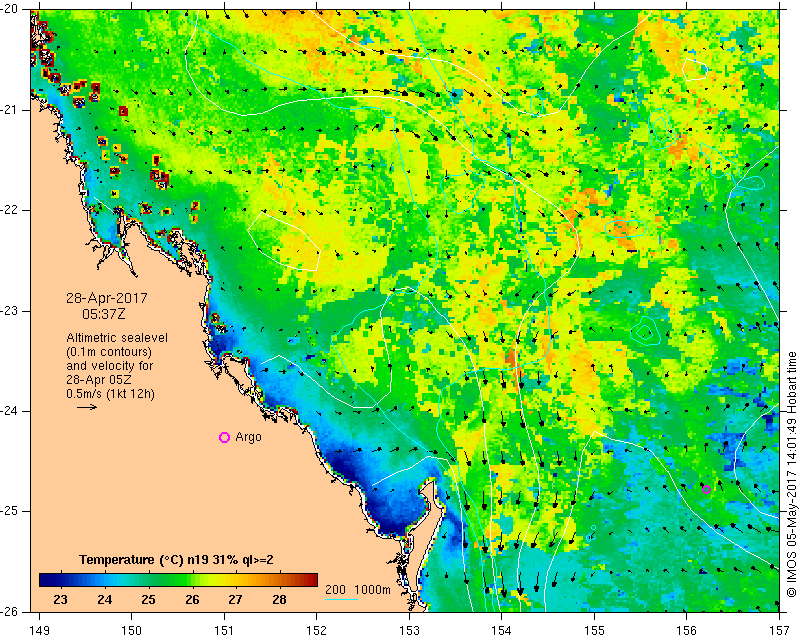Image resolution: width=800 pixels, height=640 pixels.
Task: Click the '05:37Z' time text
Action: click(104, 314)
